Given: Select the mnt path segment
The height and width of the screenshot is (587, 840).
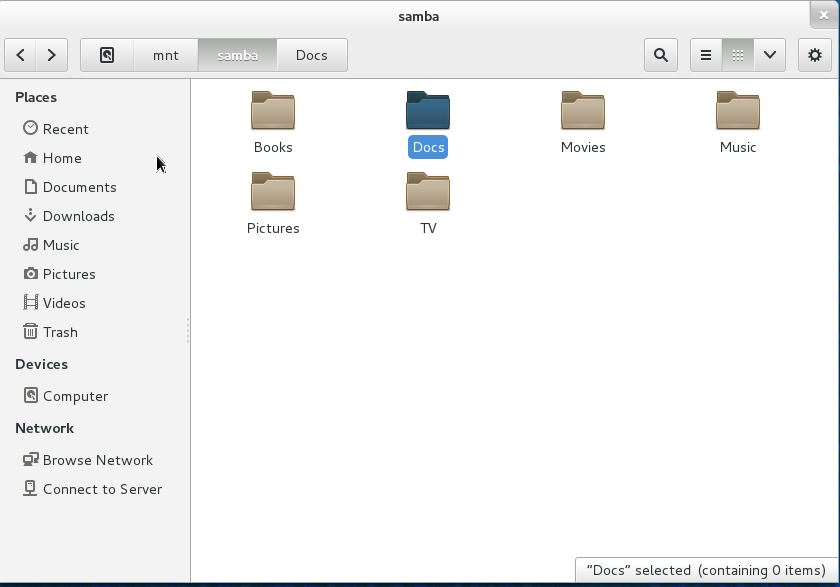Looking at the screenshot, I should [166, 55].
